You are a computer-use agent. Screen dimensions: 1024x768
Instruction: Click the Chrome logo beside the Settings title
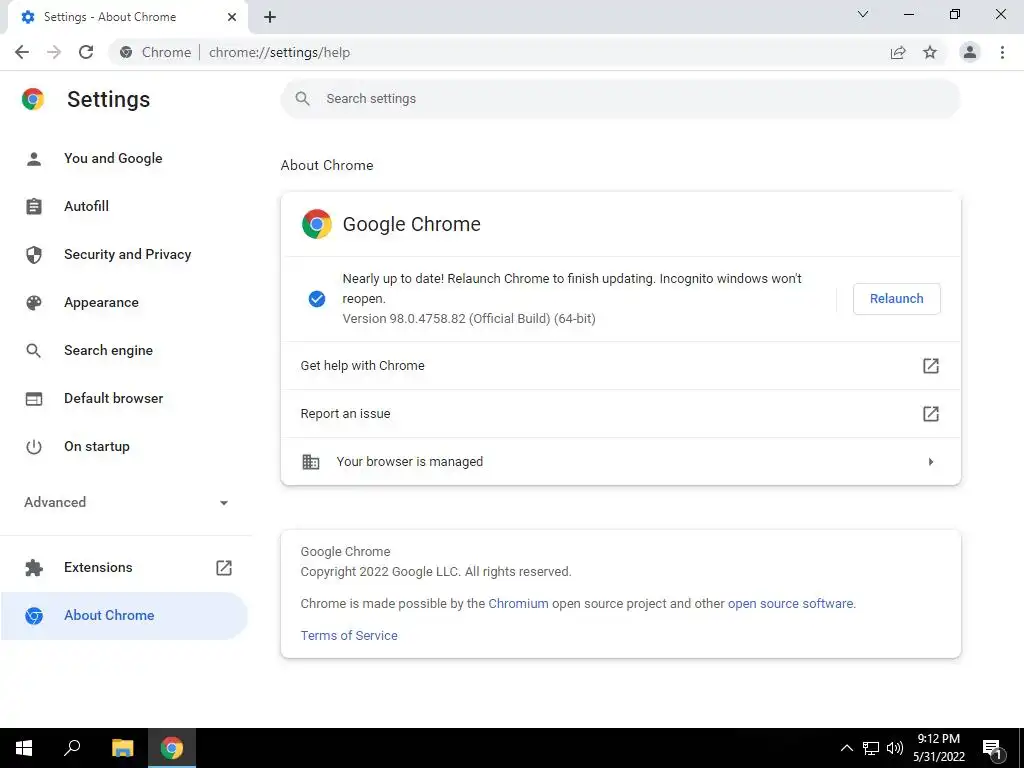[33, 99]
